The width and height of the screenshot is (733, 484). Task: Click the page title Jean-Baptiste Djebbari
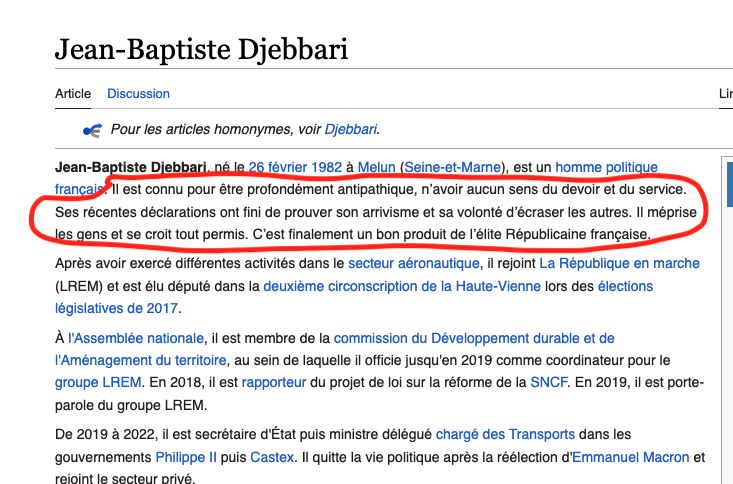coord(201,50)
